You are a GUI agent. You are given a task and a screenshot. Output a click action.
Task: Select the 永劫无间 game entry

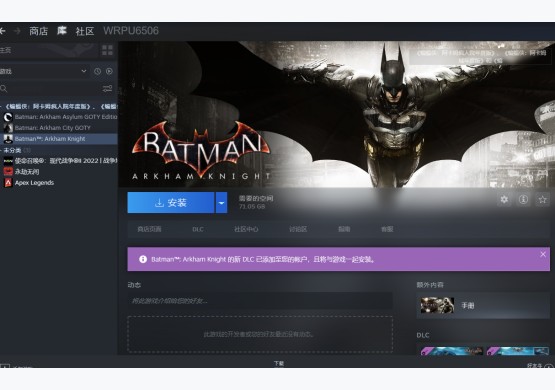click(58, 172)
